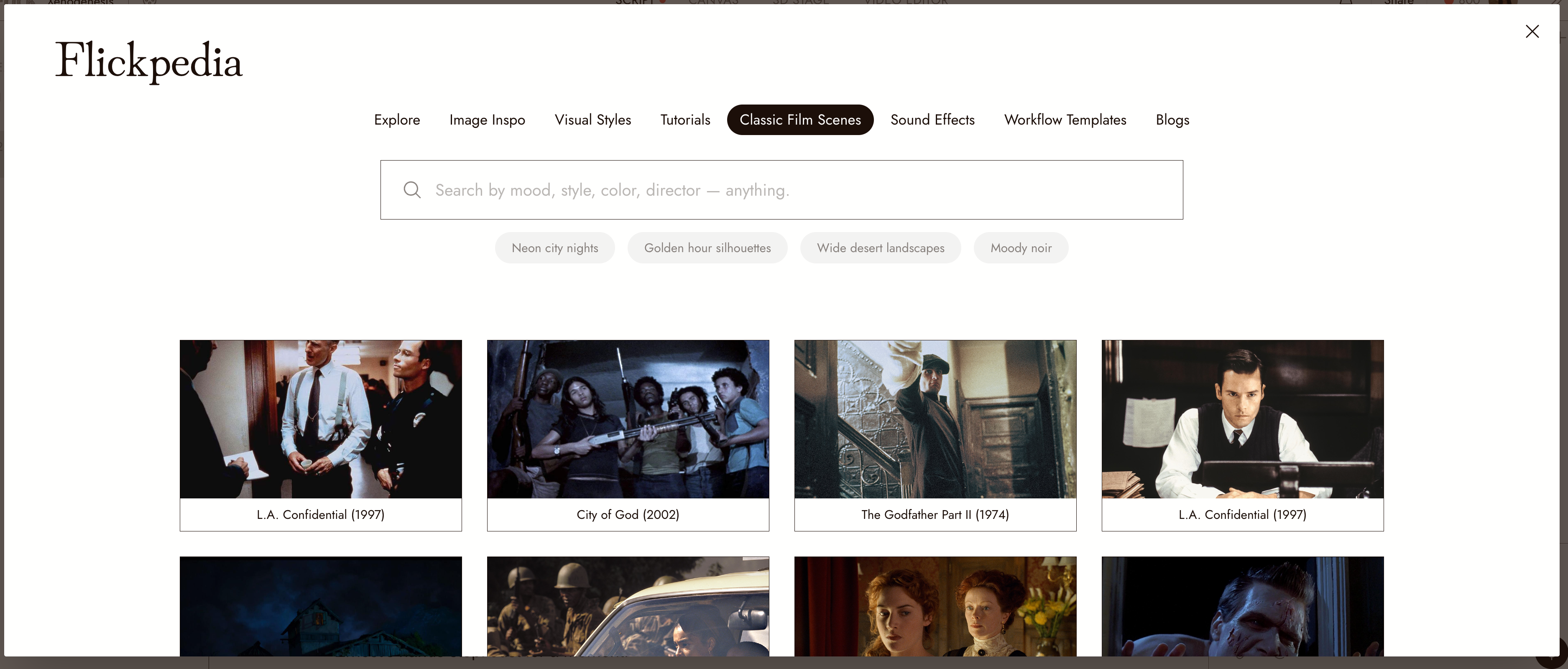Click The Godfather Part II (1974) title
The height and width of the screenshot is (669, 1568).
pyautogui.click(x=935, y=515)
